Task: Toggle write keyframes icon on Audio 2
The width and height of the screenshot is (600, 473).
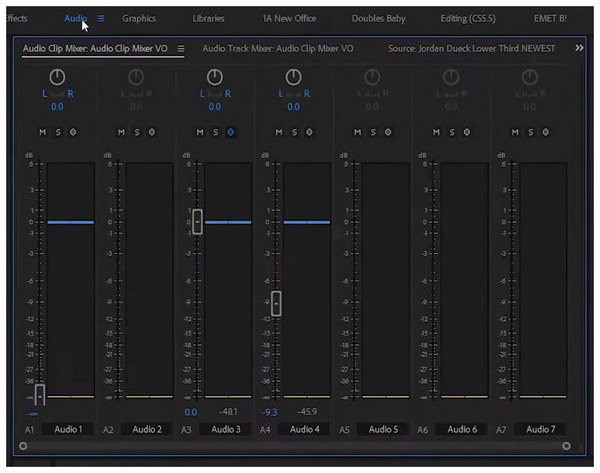Action: (152, 132)
